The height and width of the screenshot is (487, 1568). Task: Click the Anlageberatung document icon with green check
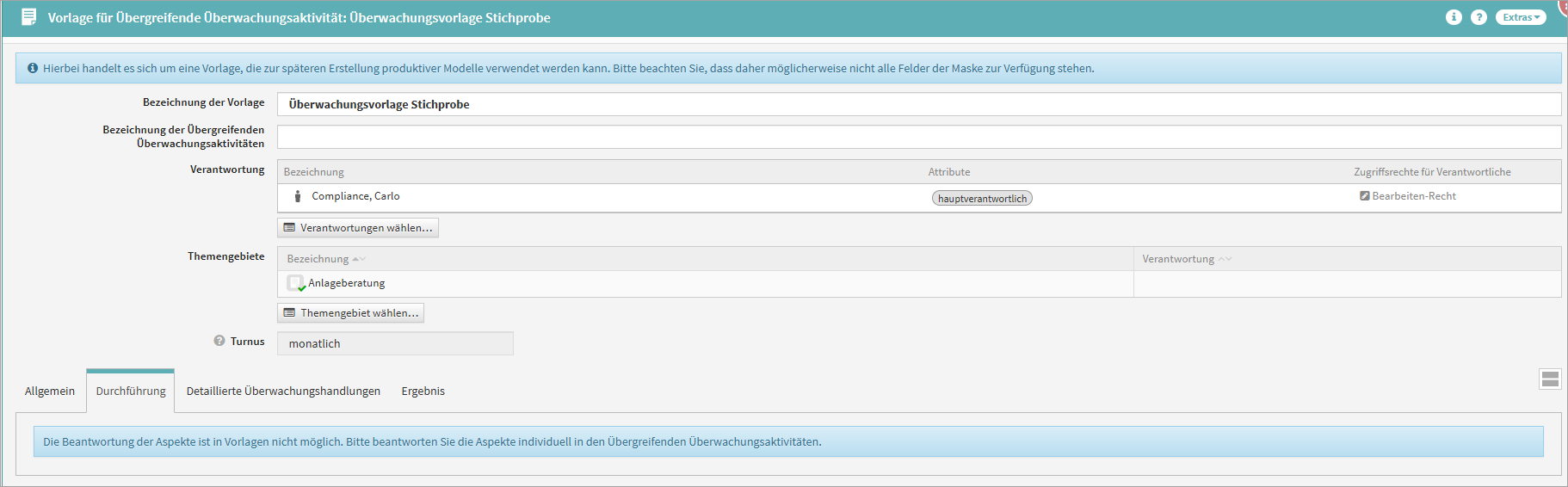tap(296, 283)
